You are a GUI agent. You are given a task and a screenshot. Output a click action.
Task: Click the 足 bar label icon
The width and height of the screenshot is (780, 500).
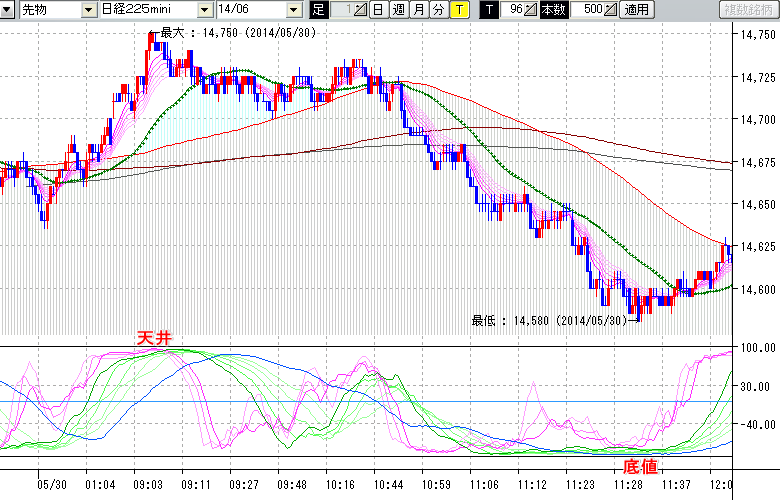tap(319, 10)
